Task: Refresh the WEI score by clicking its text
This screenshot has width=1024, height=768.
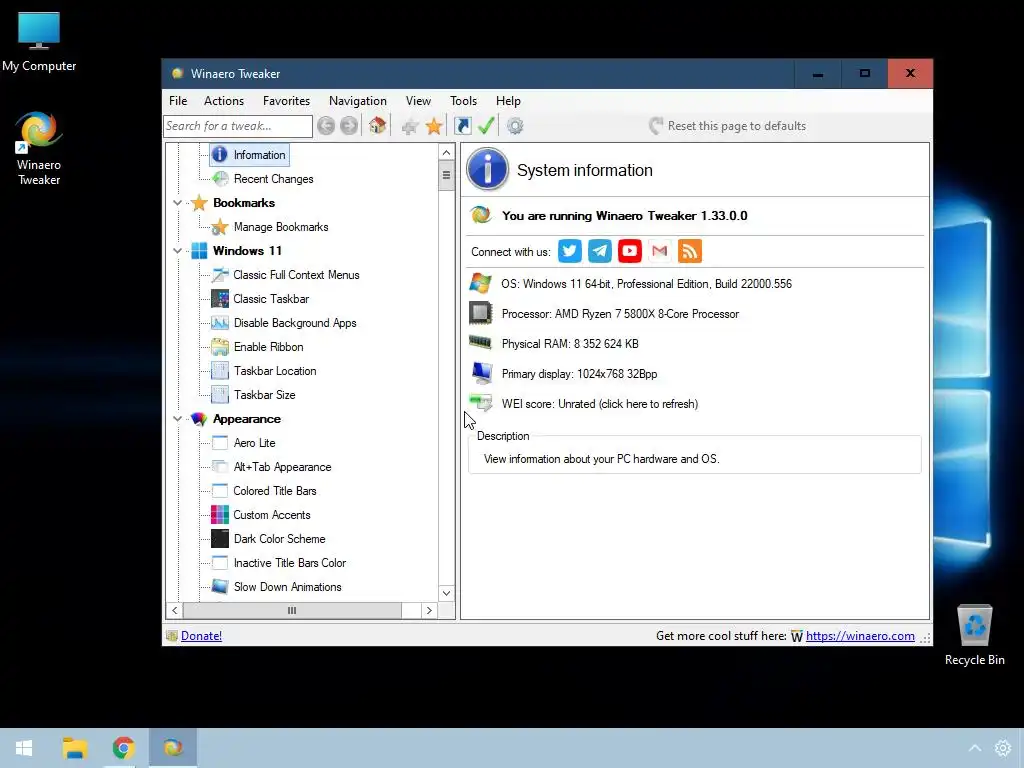Action: click(600, 404)
